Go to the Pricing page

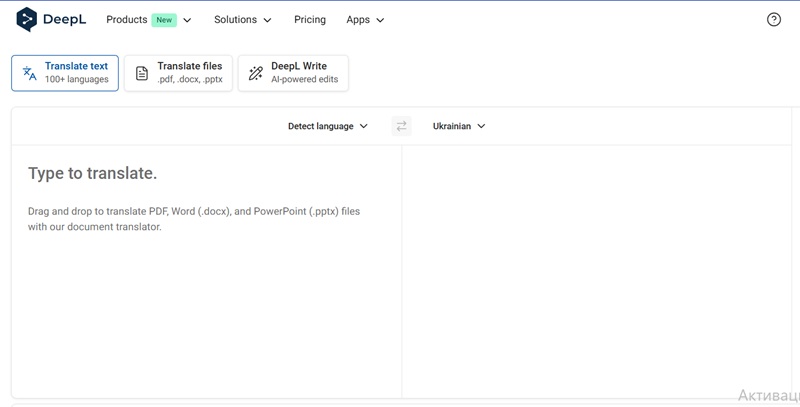click(310, 20)
